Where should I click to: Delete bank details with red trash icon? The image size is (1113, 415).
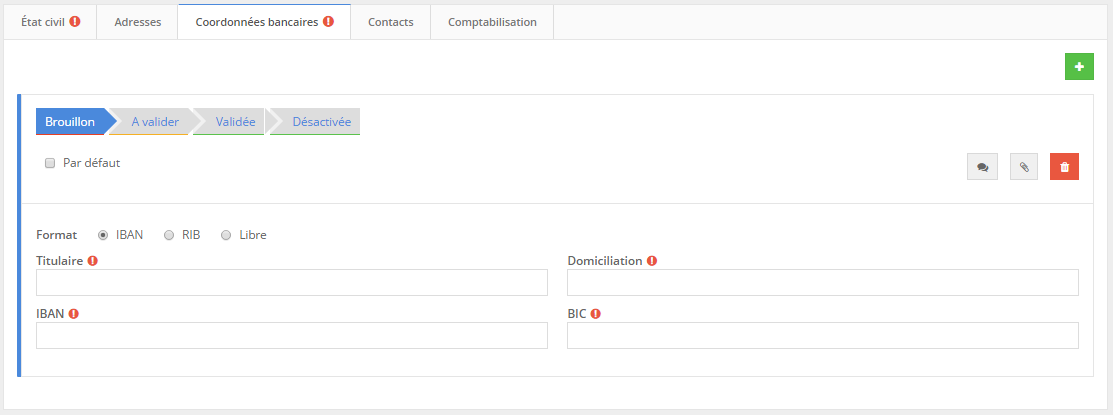[x=1064, y=167]
